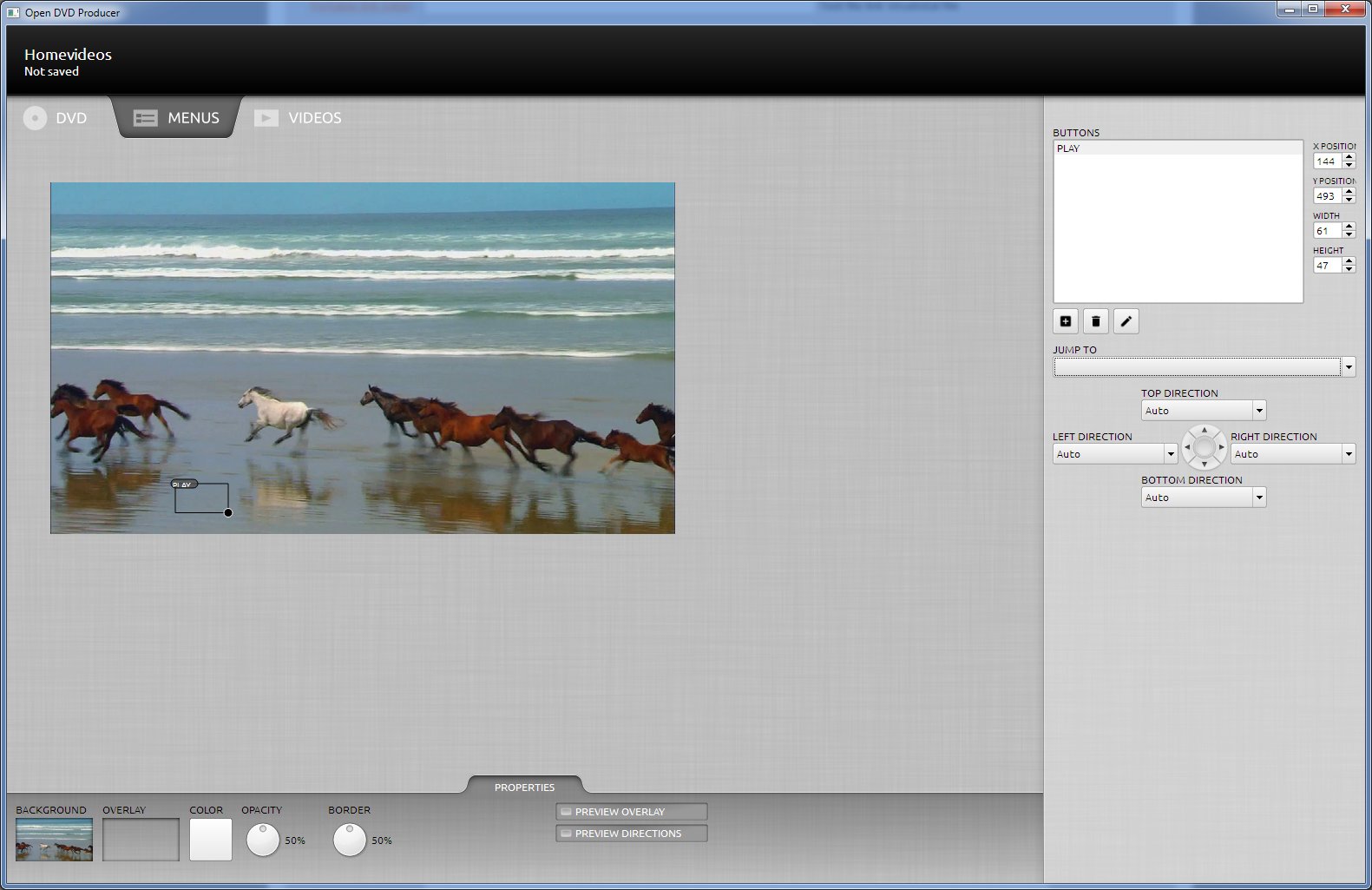The height and width of the screenshot is (890, 1372).
Task: Click the add button (plus) icon
Action: [1066, 321]
